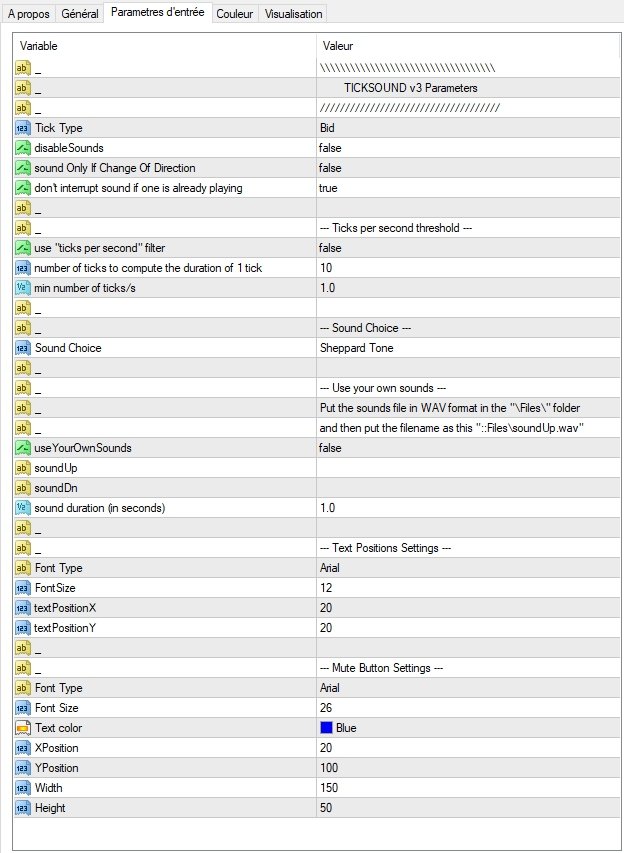Toggle the use "ticks per second" filter value
624x853 pixels.
pos(468,248)
